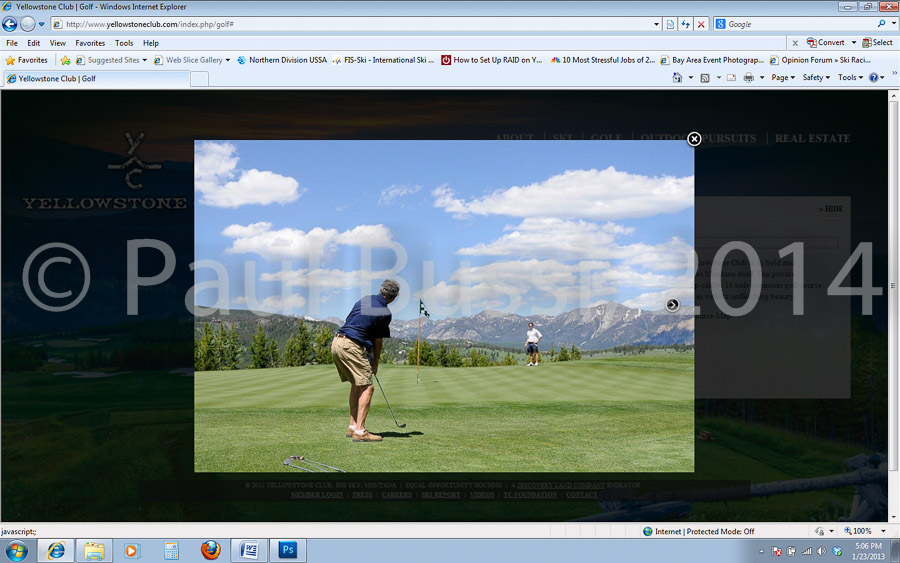Expand the Print dropdown arrow
The width and height of the screenshot is (900, 563).
tap(762, 77)
